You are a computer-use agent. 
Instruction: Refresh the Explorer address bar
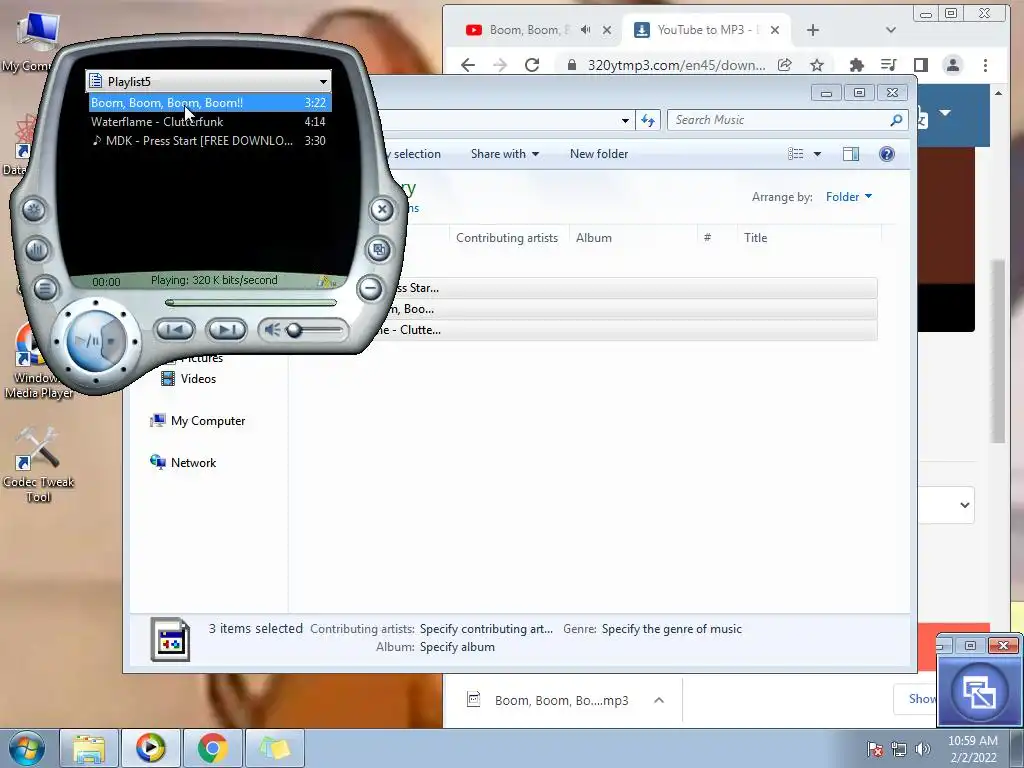tap(648, 120)
